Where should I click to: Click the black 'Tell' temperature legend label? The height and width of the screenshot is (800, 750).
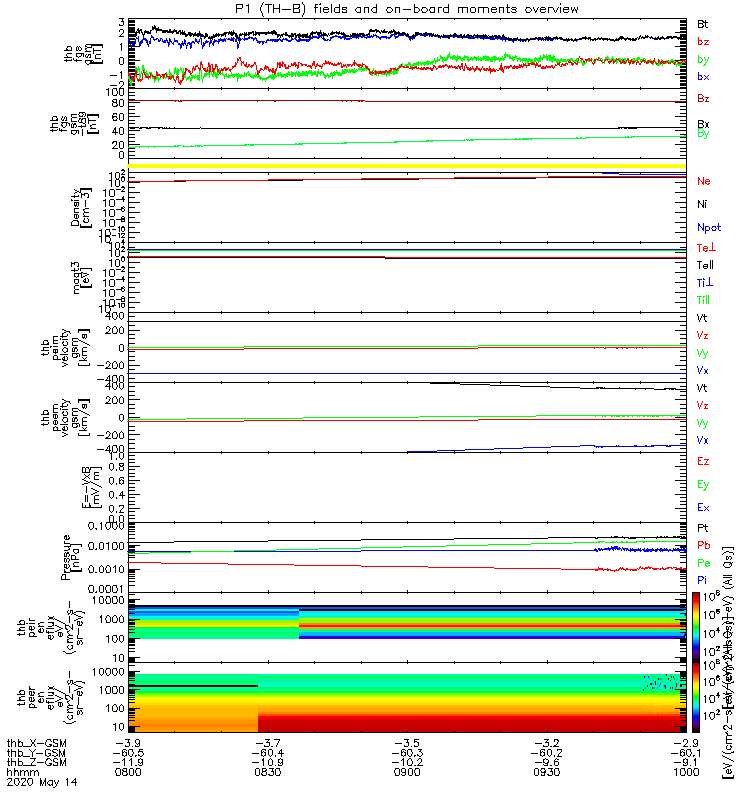(705, 265)
